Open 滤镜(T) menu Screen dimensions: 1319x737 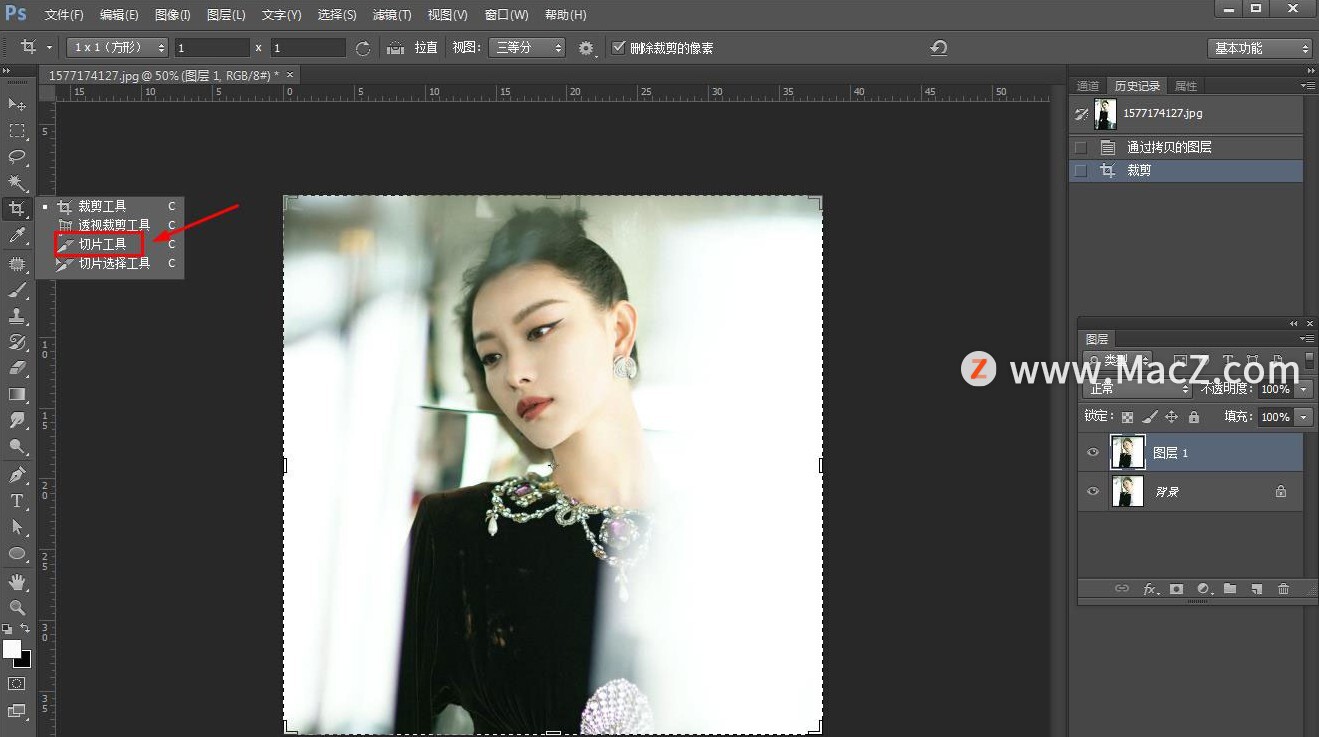pyautogui.click(x=392, y=15)
